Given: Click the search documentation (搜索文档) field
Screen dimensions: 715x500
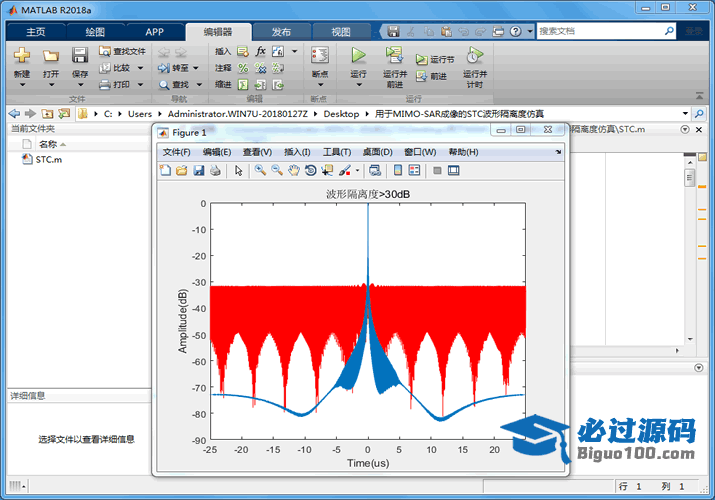Looking at the screenshot, I should pos(601,31).
